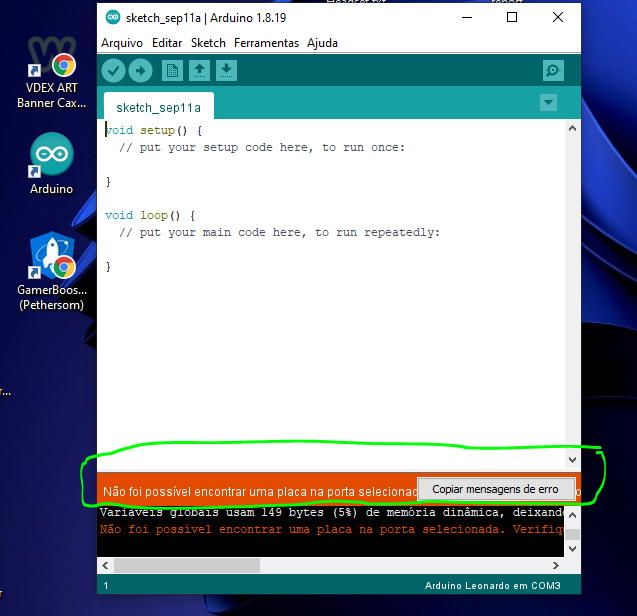Open the Editar menu
637x616 pixels.
[167, 43]
